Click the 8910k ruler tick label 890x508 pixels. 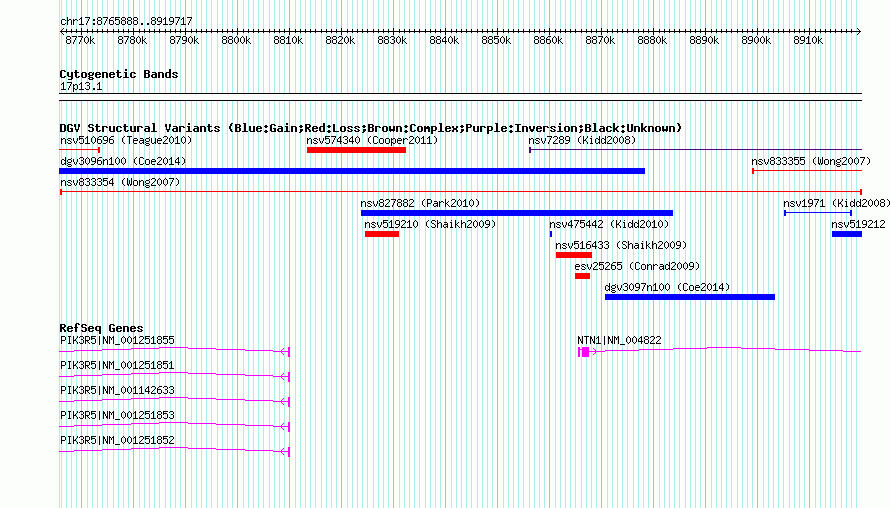(808, 40)
